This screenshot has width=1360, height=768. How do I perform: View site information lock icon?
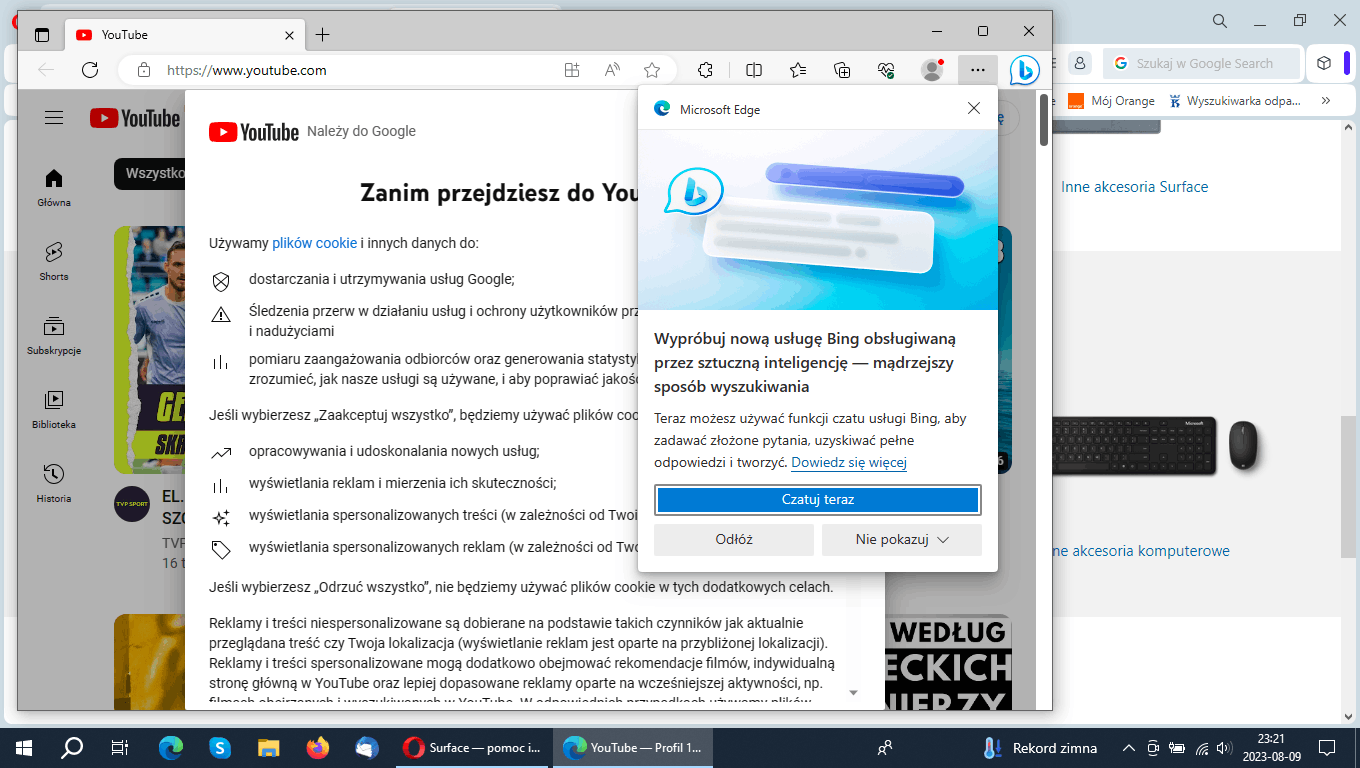tap(144, 70)
